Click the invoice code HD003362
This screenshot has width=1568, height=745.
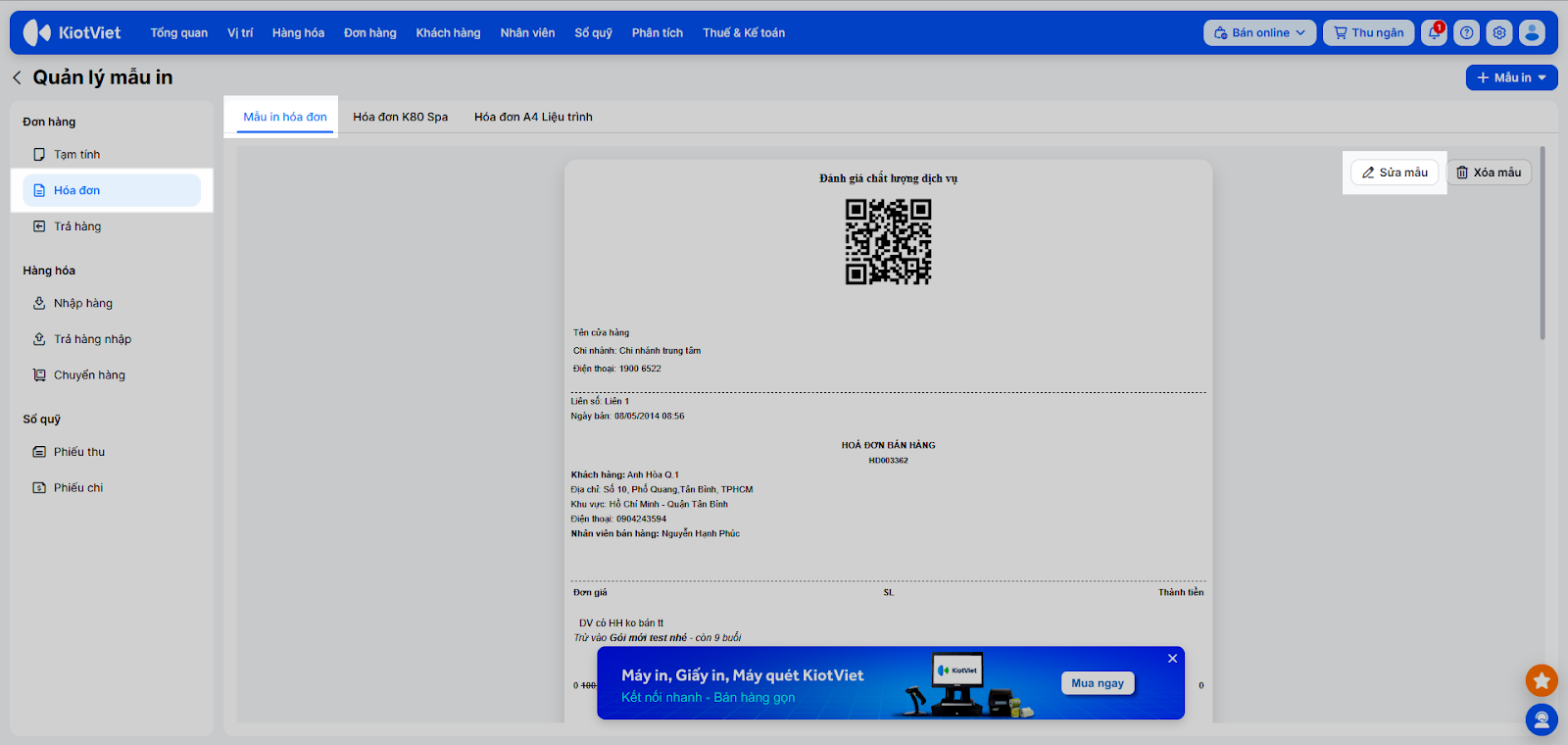(888, 460)
